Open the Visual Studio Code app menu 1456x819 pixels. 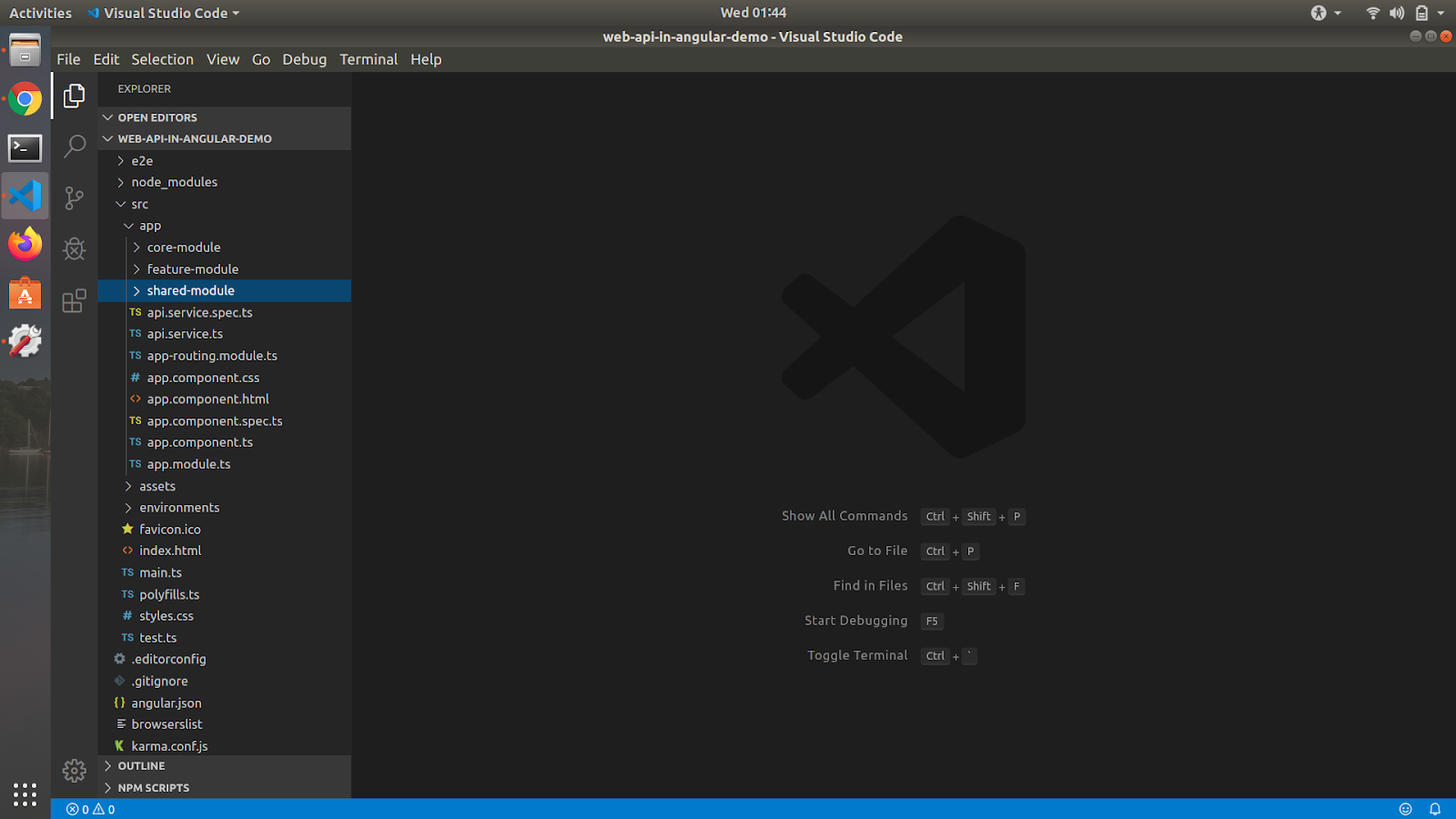tap(164, 13)
